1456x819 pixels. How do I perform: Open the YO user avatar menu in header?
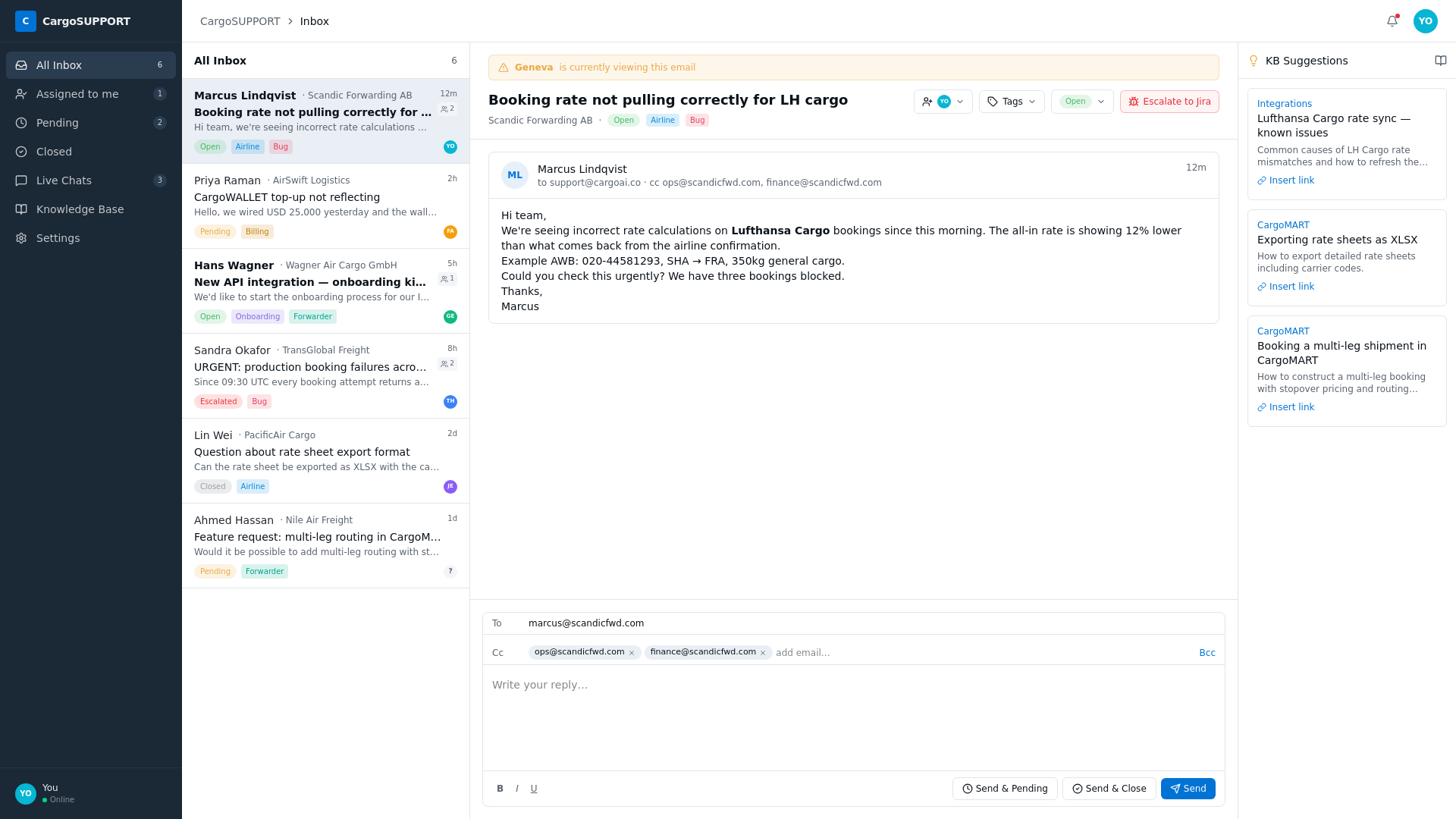[x=1426, y=21]
